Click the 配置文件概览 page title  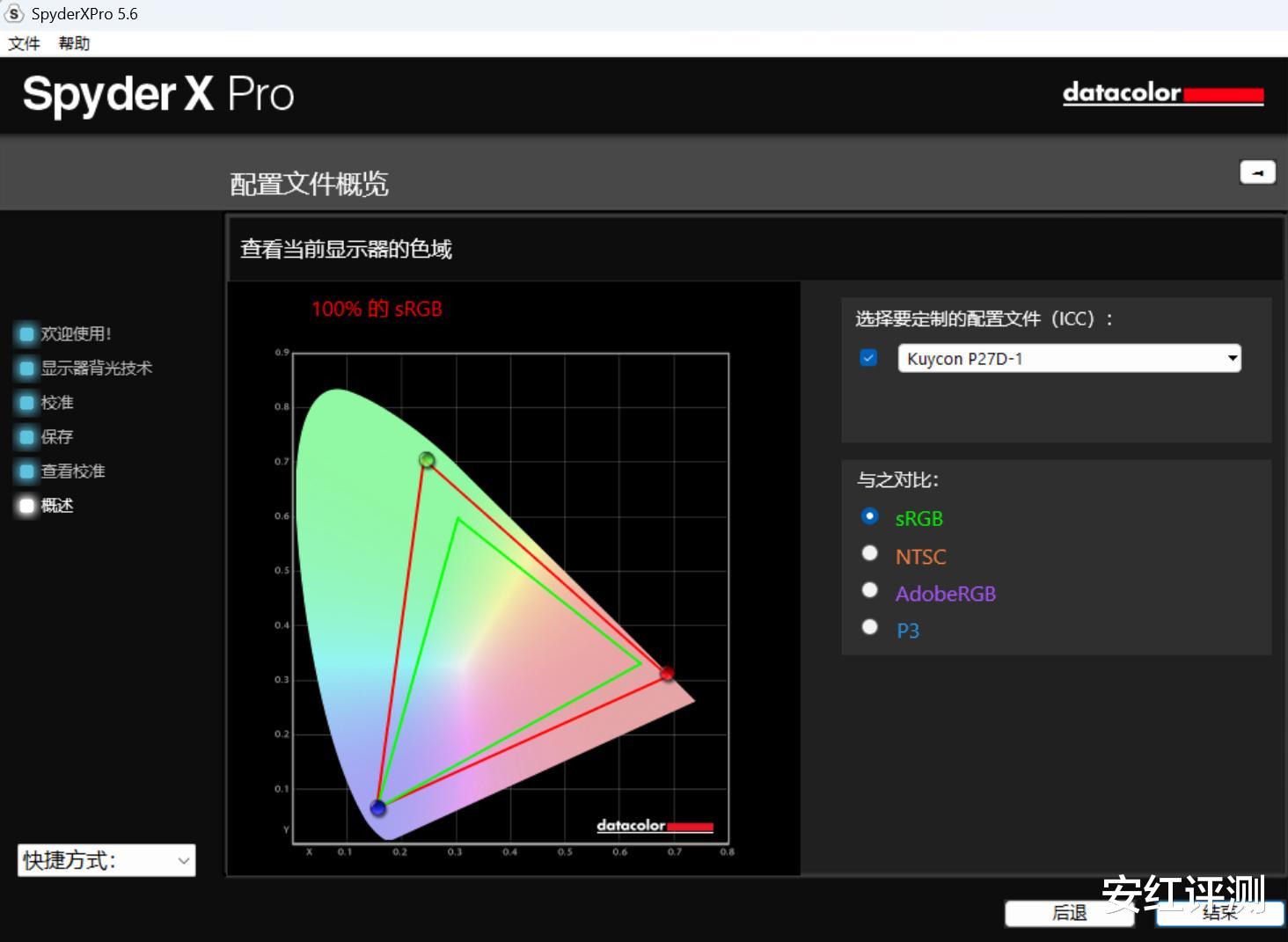pos(309,184)
